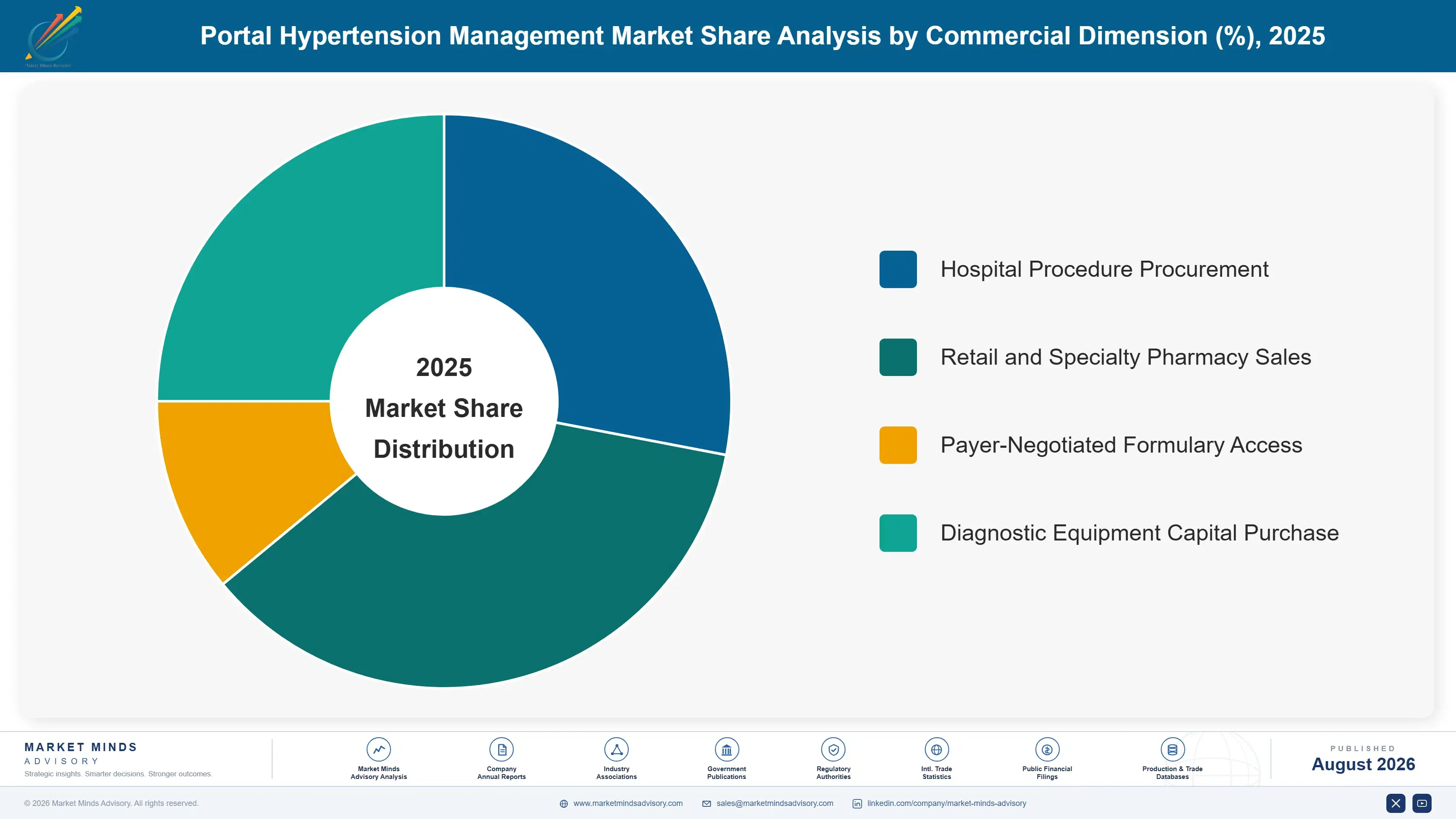Click the LinkedIn icon in footer
The image size is (1456, 819).
click(857, 803)
